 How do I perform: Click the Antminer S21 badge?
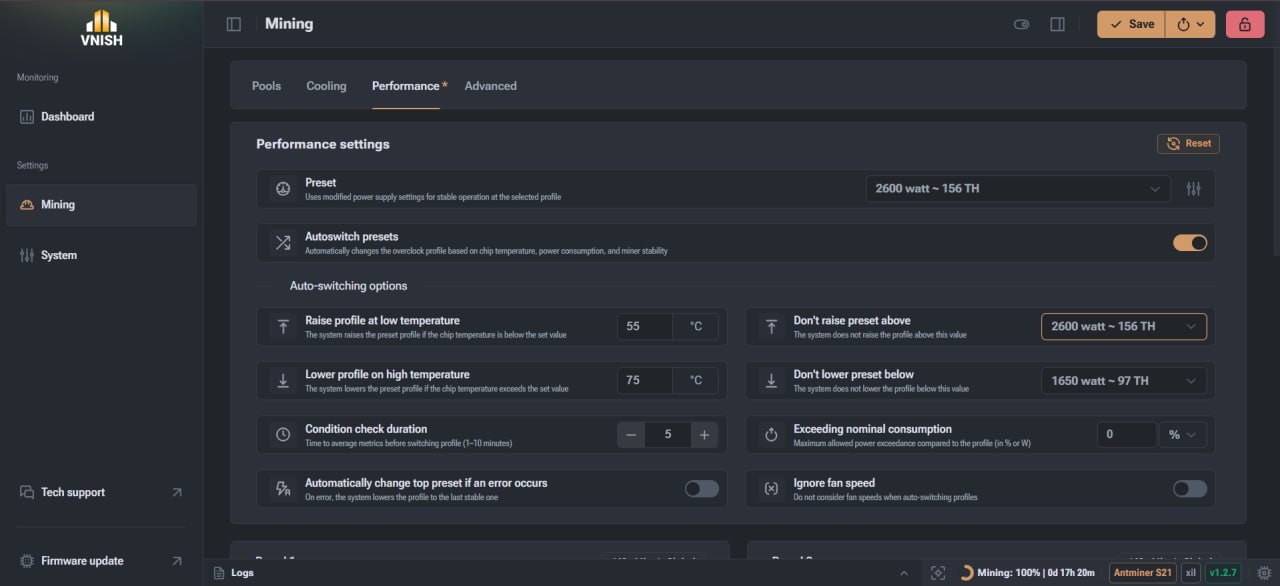[x=1142, y=573]
